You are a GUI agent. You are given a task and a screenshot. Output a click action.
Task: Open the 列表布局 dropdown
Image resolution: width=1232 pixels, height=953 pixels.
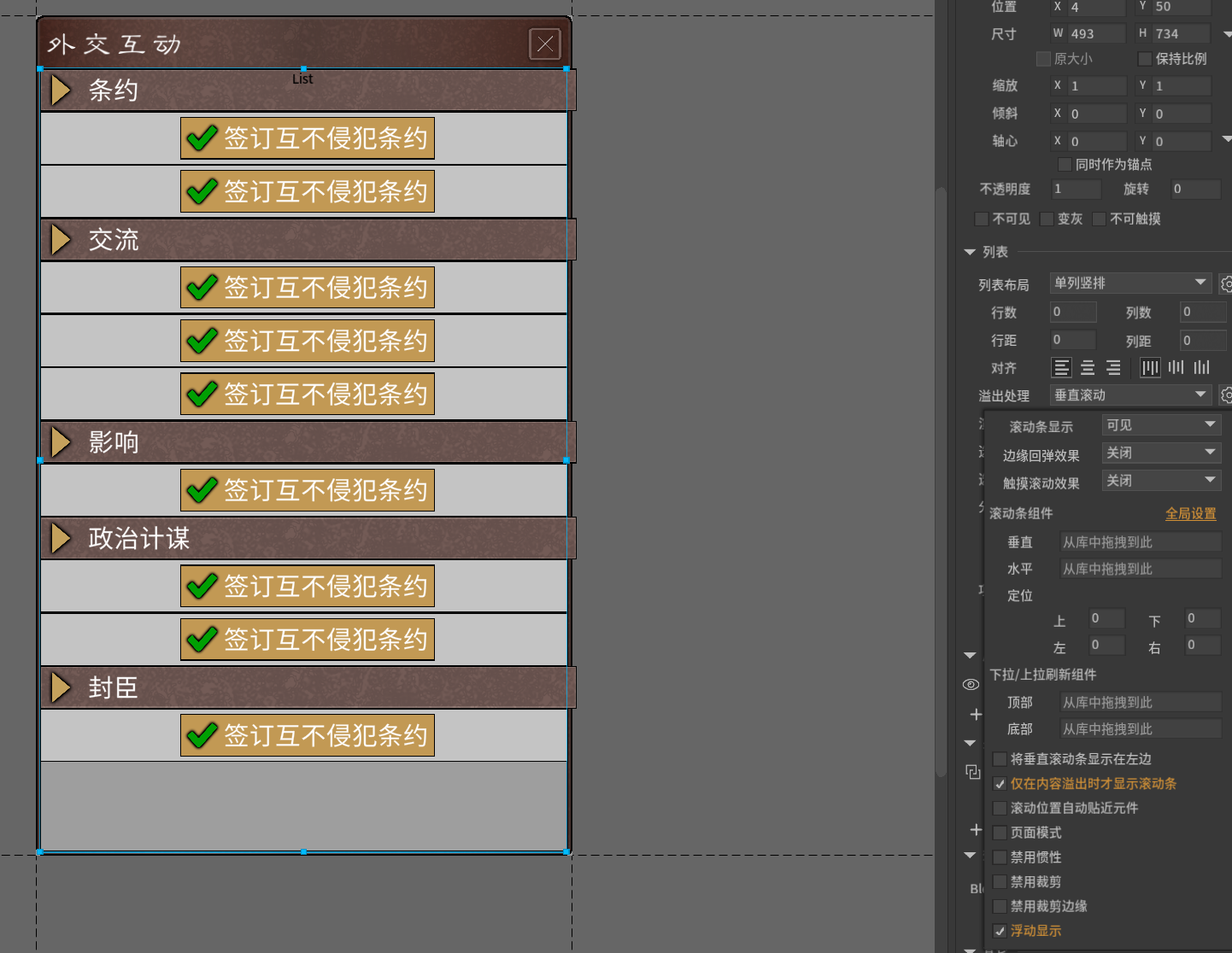(1129, 283)
